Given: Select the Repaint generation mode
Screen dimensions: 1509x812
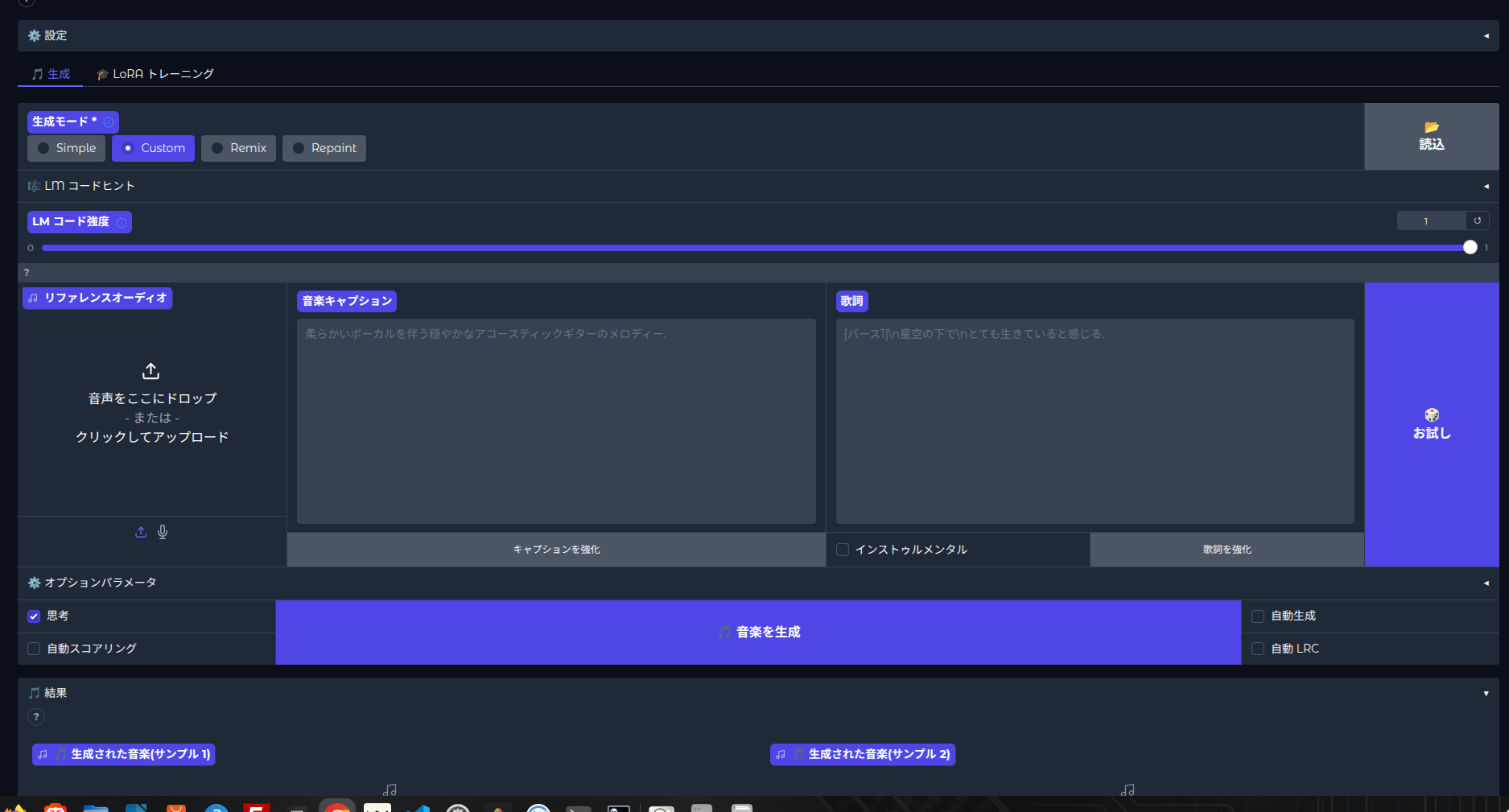Looking at the screenshot, I should (x=324, y=148).
